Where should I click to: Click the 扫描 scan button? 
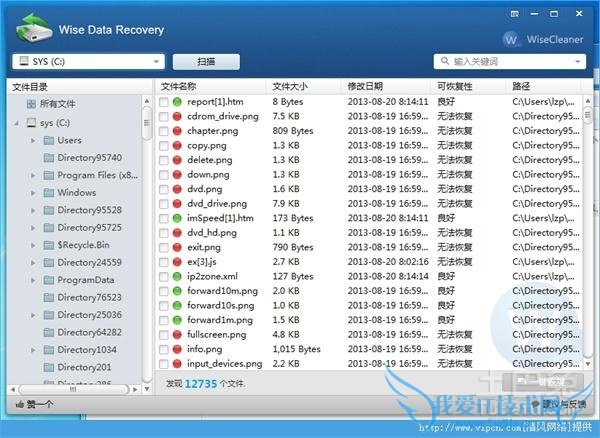pos(206,62)
